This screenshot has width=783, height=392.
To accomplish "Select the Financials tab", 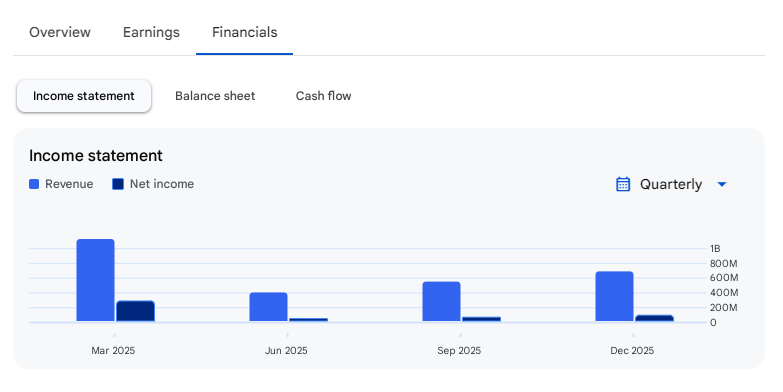I will coord(245,32).
